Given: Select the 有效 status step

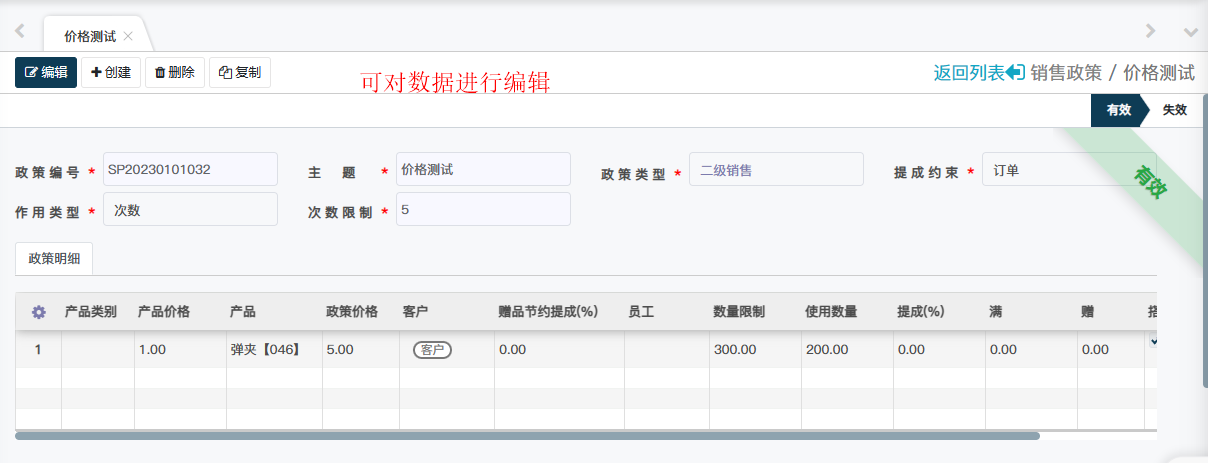Looking at the screenshot, I should pos(1118,110).
